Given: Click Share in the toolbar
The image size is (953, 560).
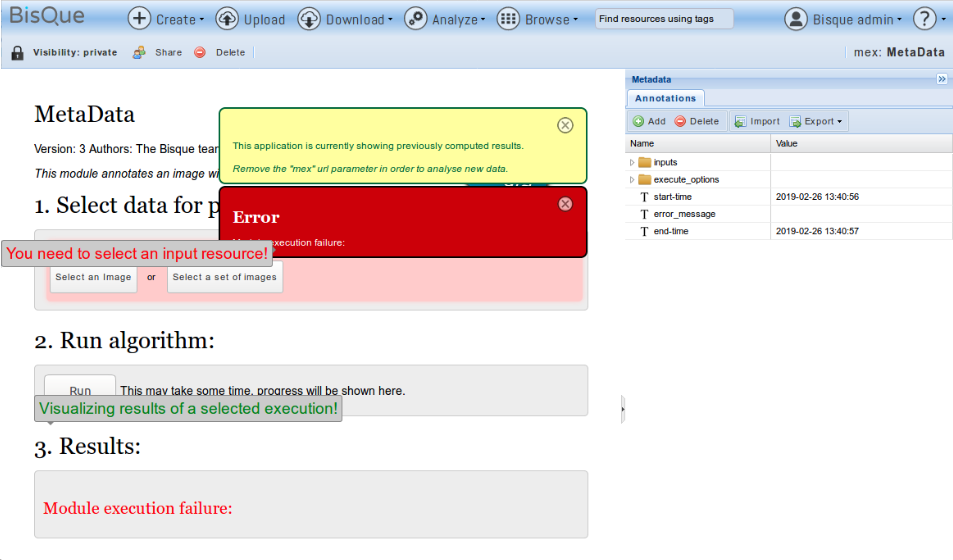Looking at the screenshot, I should pos(158,53).
